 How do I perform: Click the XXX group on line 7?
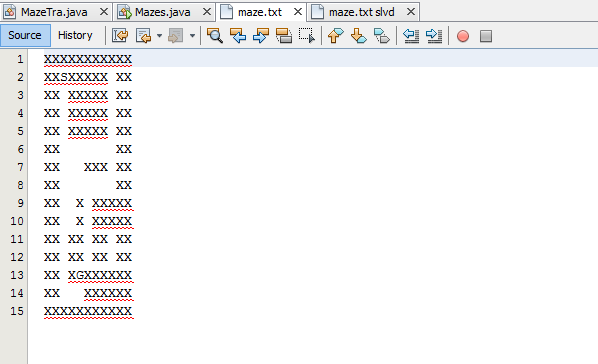click(x=96, y=167)
